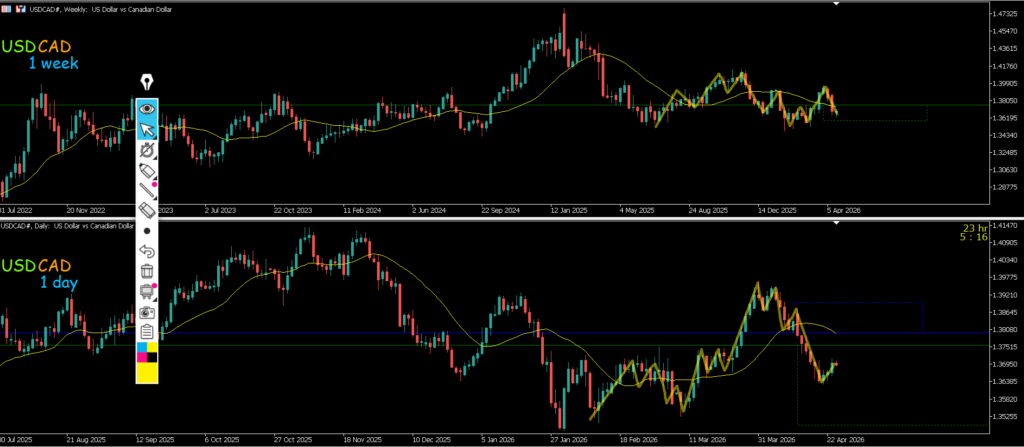Take a screenshot with the camera icon
The width and height of the screenshot is (1024, 447).
click(x=147, y=311)
